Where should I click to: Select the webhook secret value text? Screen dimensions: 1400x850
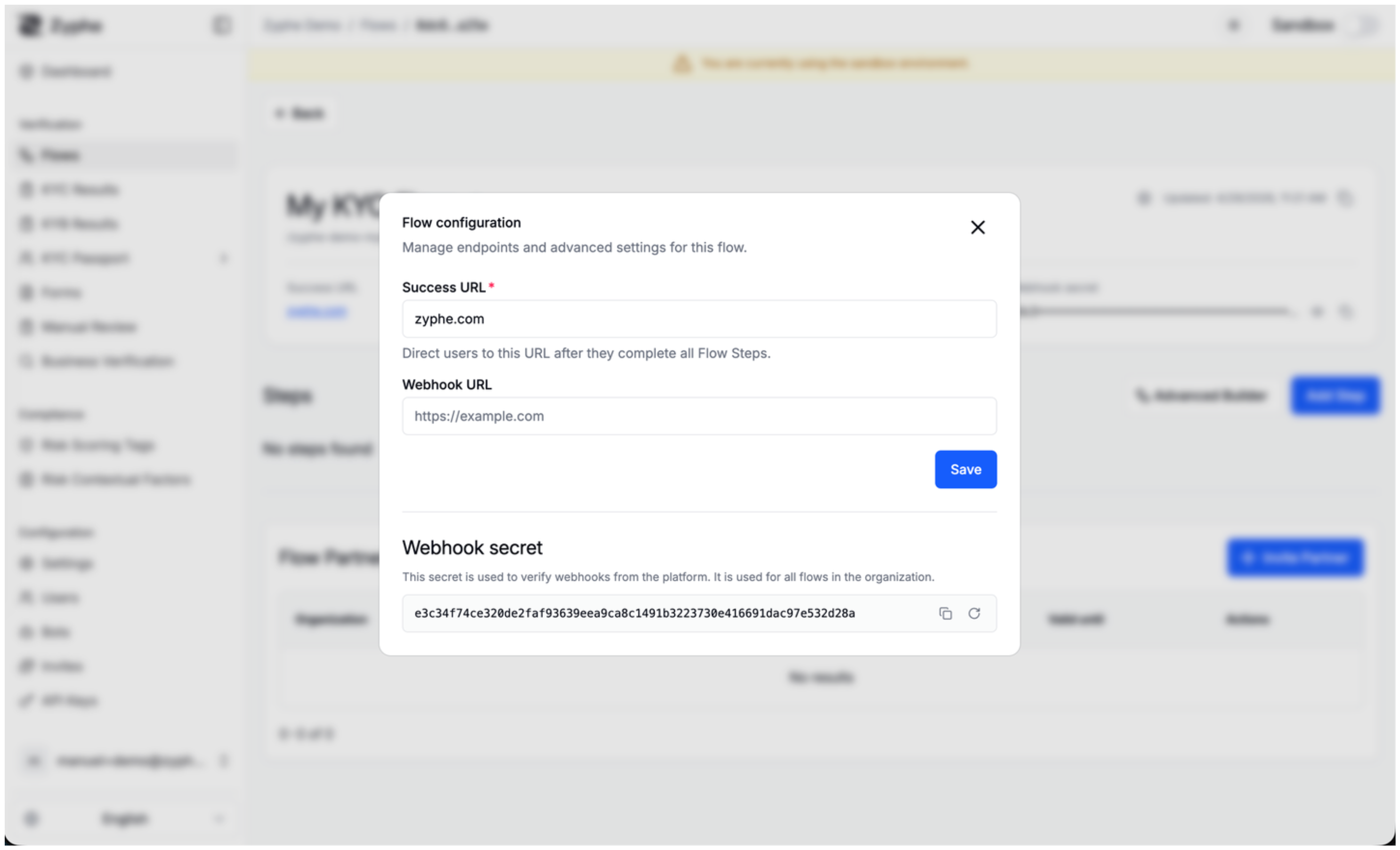point(634,613)
